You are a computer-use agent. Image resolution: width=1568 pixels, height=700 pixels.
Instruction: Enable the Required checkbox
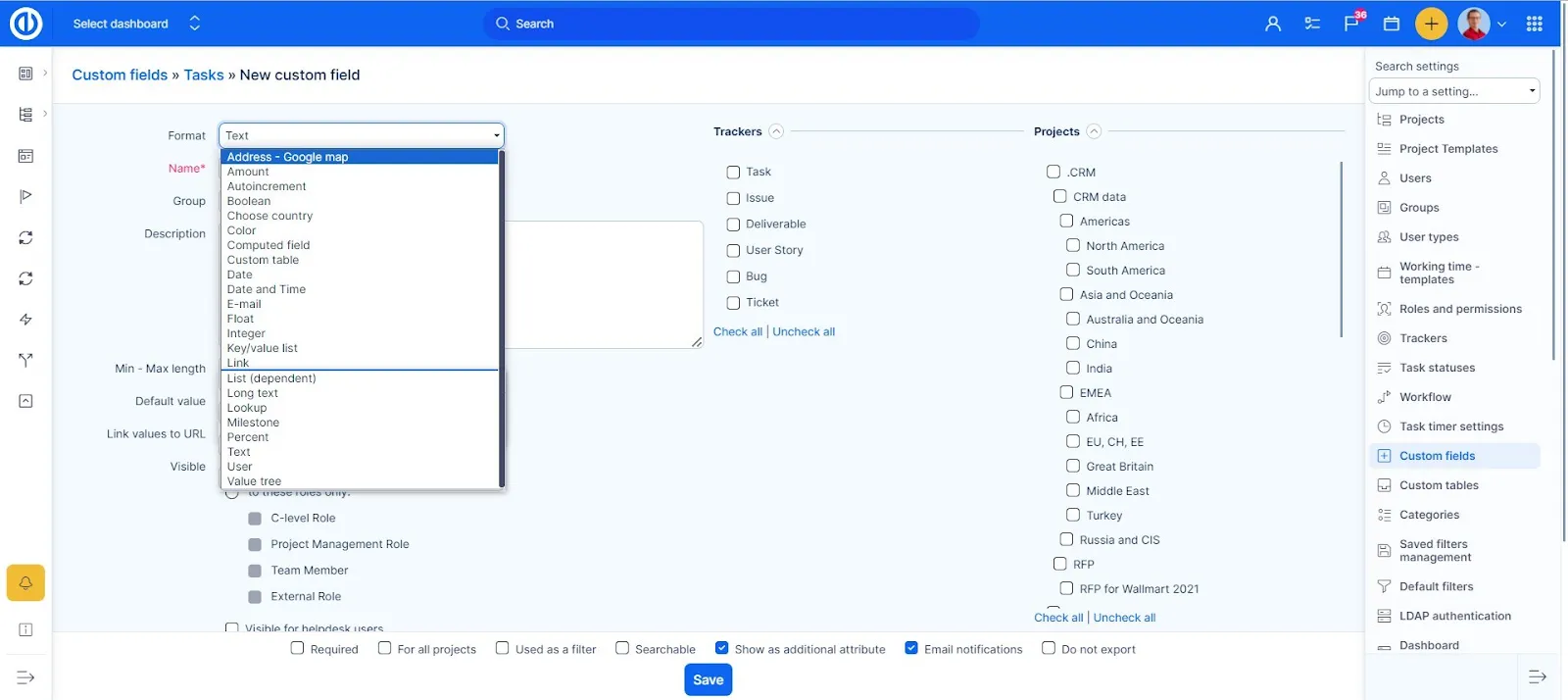click(x=297, y=648)
